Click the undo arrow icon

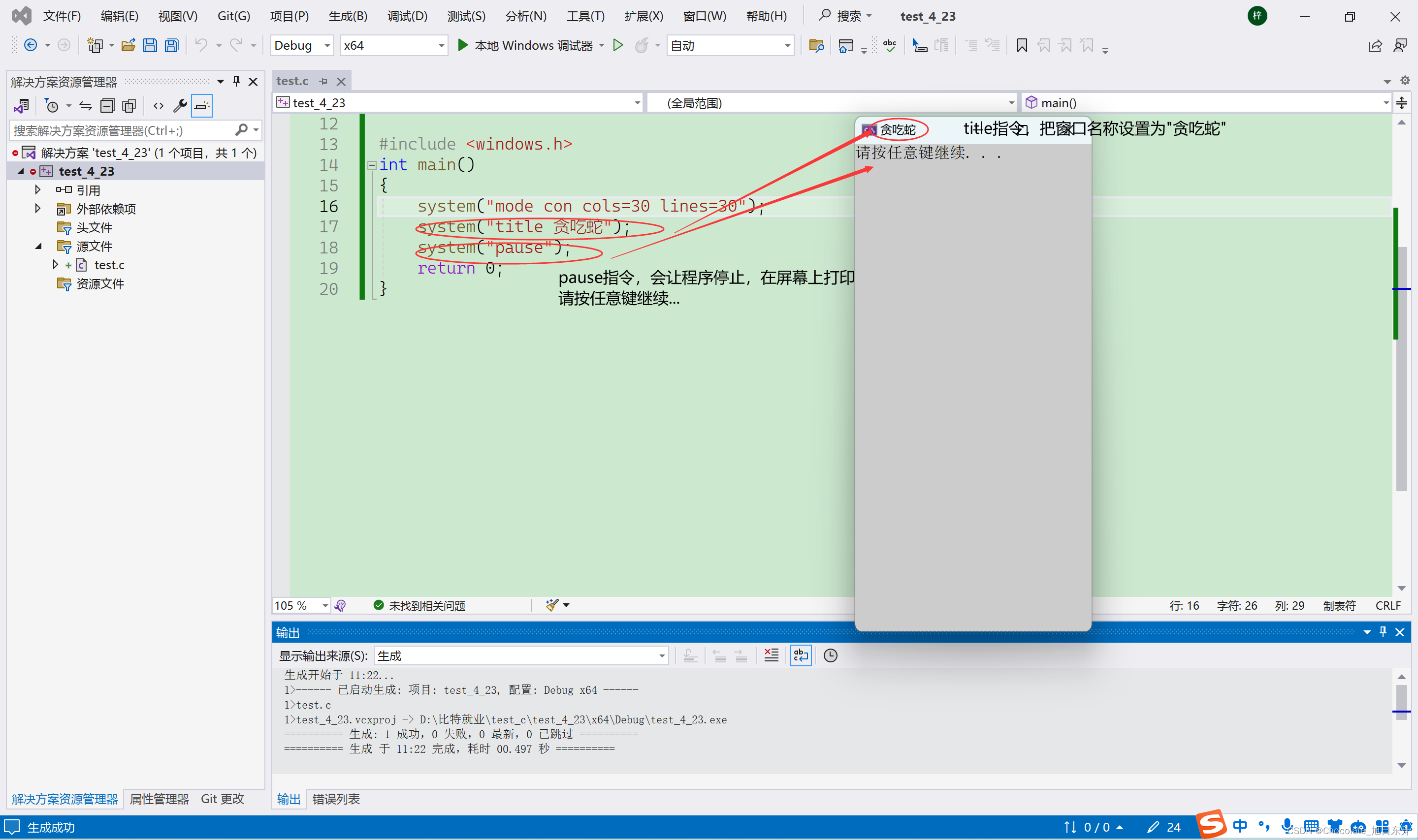(x=201, y=45)
